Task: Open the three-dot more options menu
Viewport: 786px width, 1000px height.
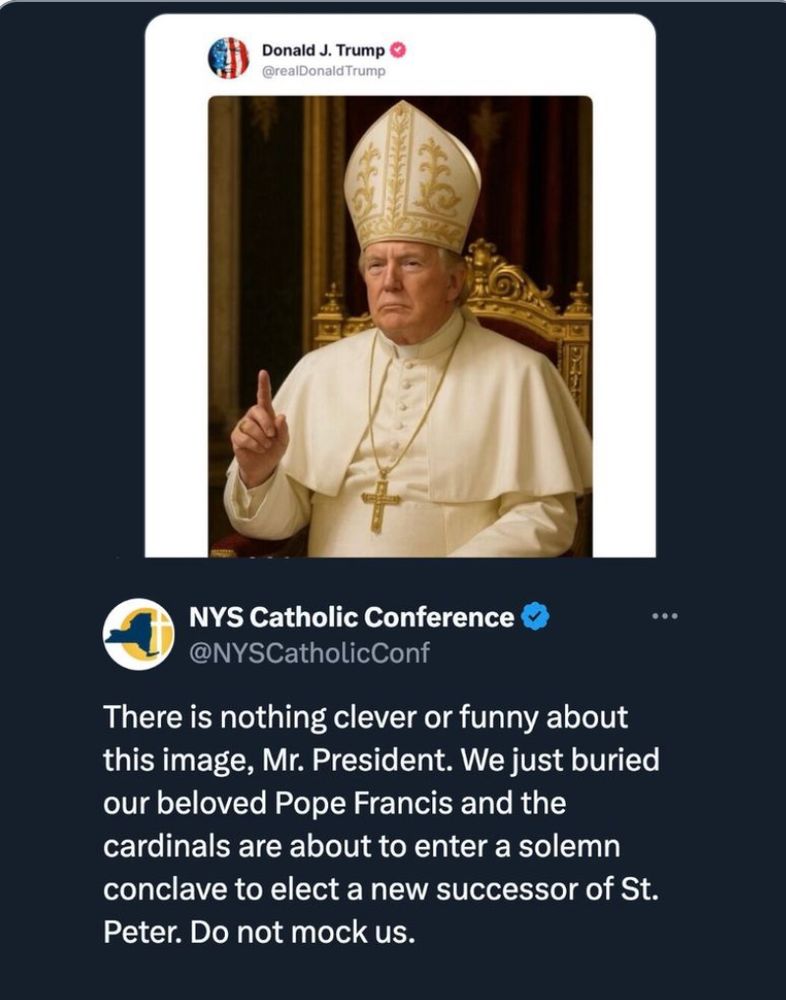Action: [x=664, y=616]
